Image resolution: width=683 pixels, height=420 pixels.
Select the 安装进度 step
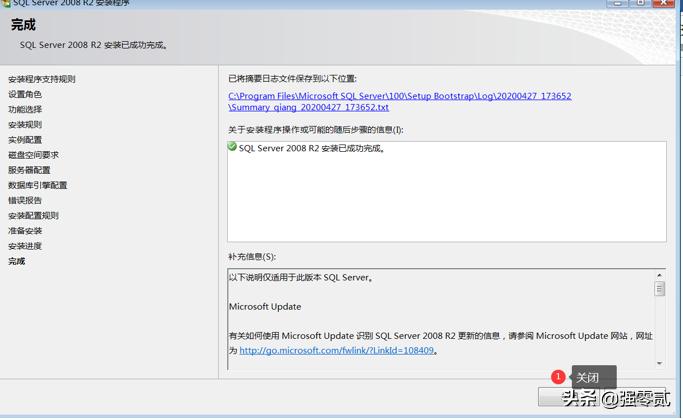point(25,246)
